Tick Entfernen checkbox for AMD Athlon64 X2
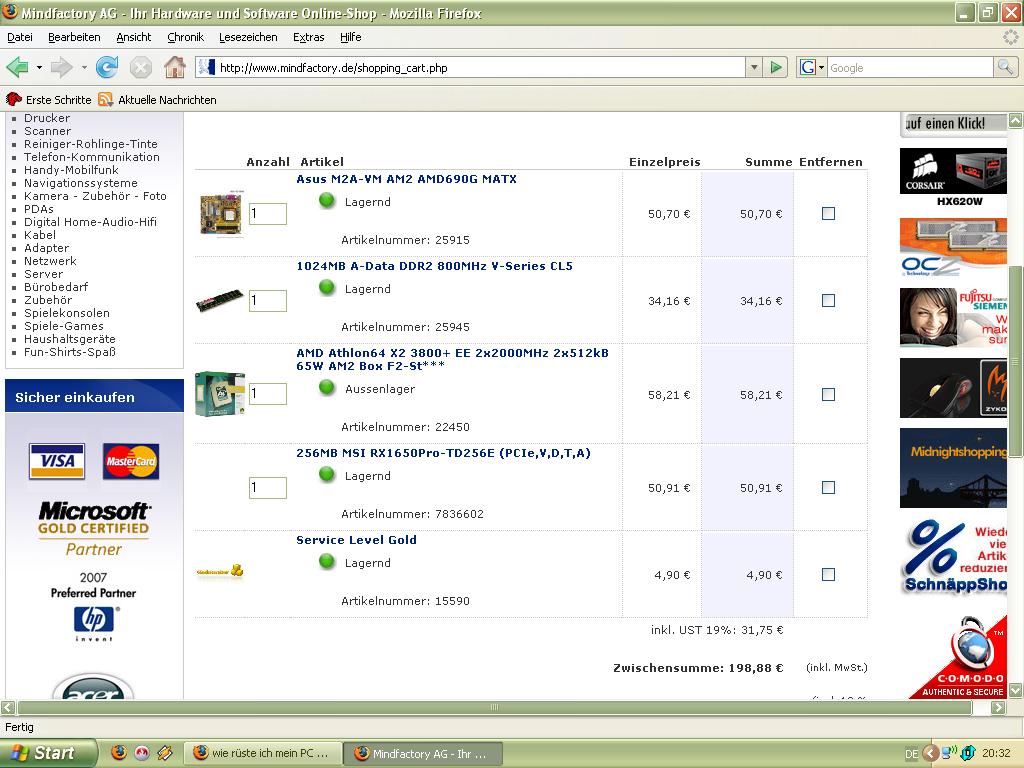 pos(828,394)
